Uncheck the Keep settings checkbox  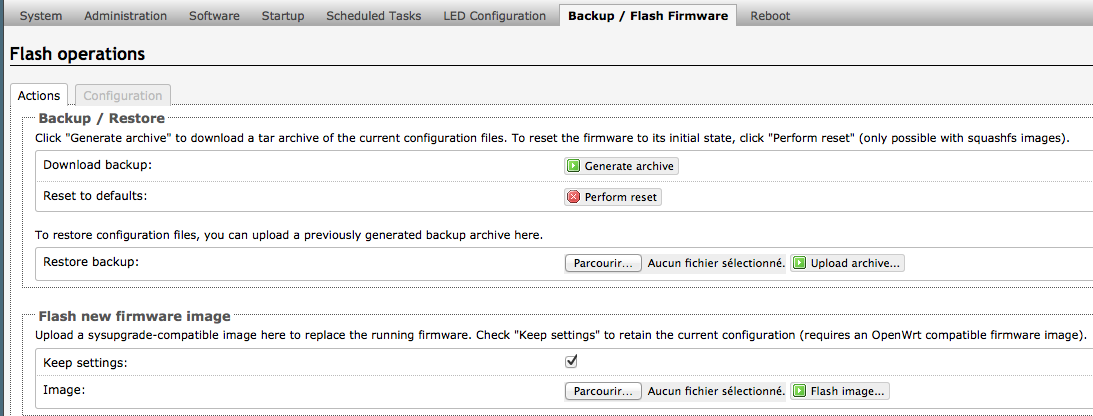(x=571, y=361)
